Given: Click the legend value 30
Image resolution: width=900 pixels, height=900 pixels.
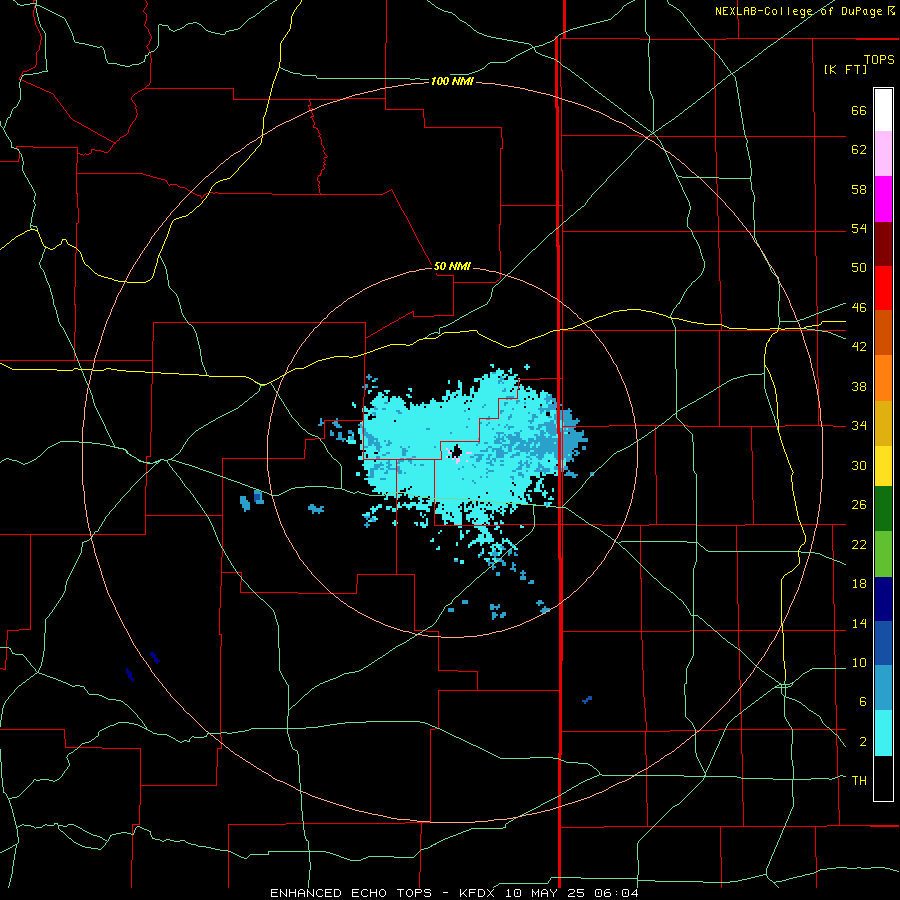Looking at the screenshot, I should tap(859, 465).
